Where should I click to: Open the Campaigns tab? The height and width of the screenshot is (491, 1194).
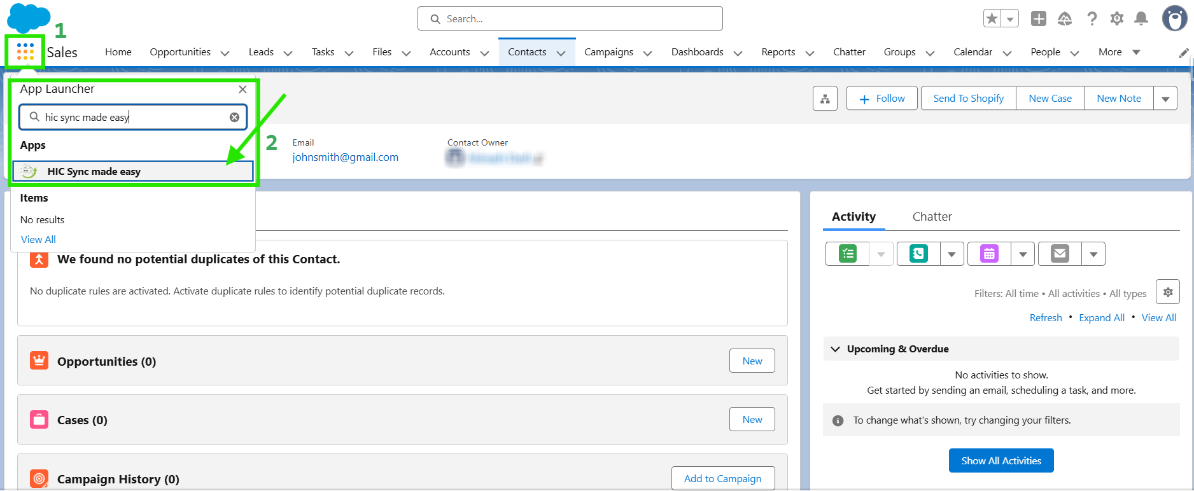(x=609, y=52)
